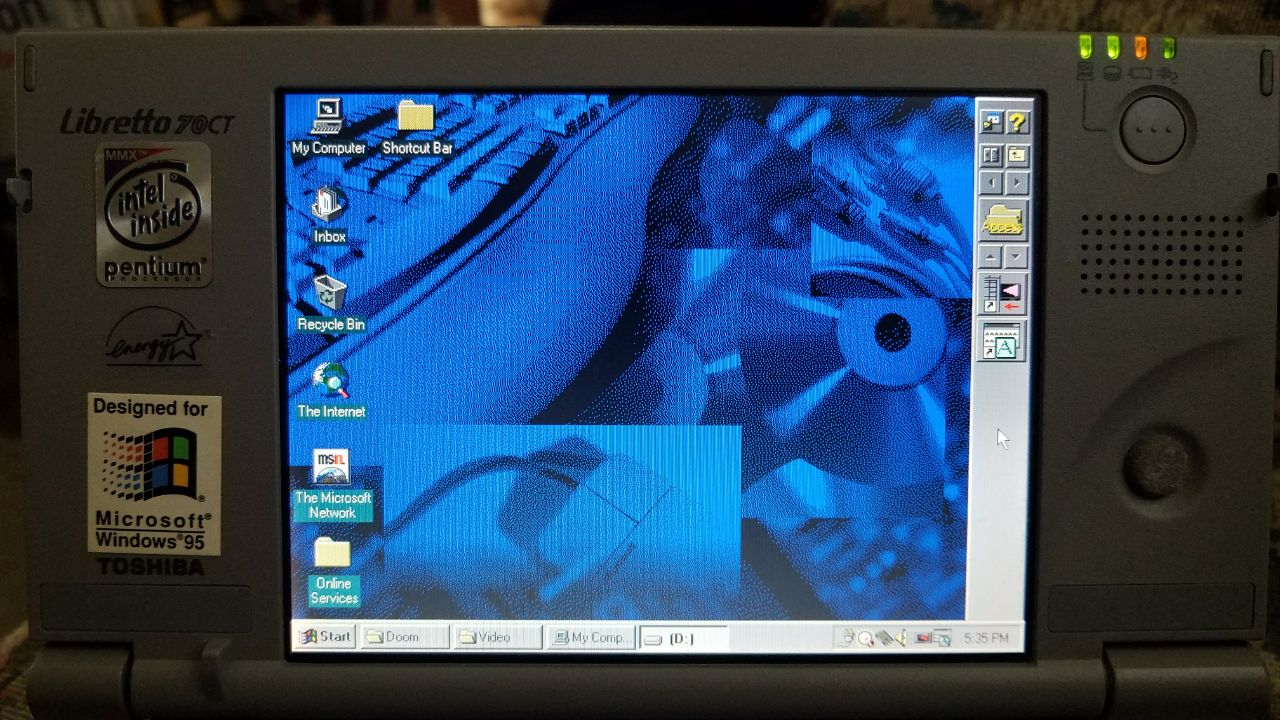Click the up arrow below Access folder

991,257
